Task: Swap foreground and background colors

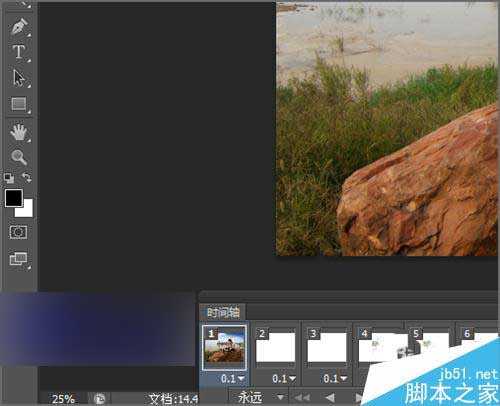Action: [27, 177]
